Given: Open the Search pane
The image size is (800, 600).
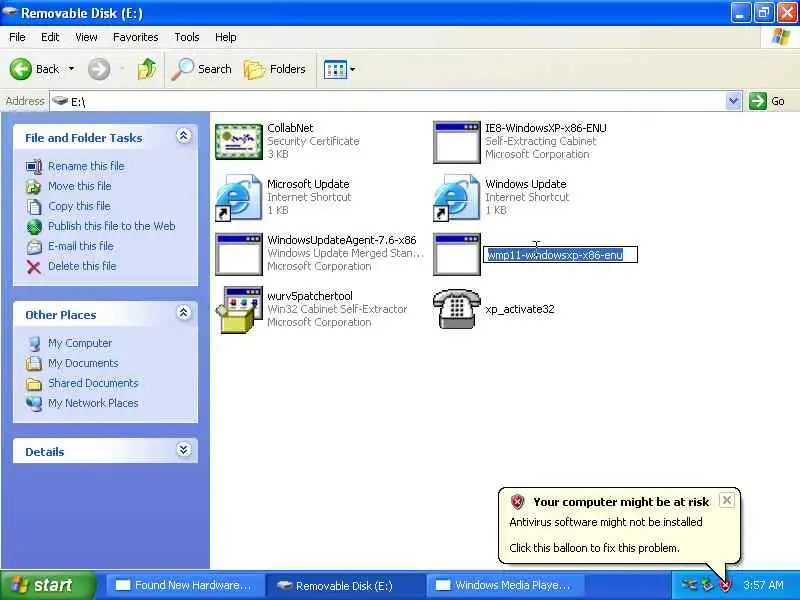Looking at the screenshot, I should click(x=202, y=69).
